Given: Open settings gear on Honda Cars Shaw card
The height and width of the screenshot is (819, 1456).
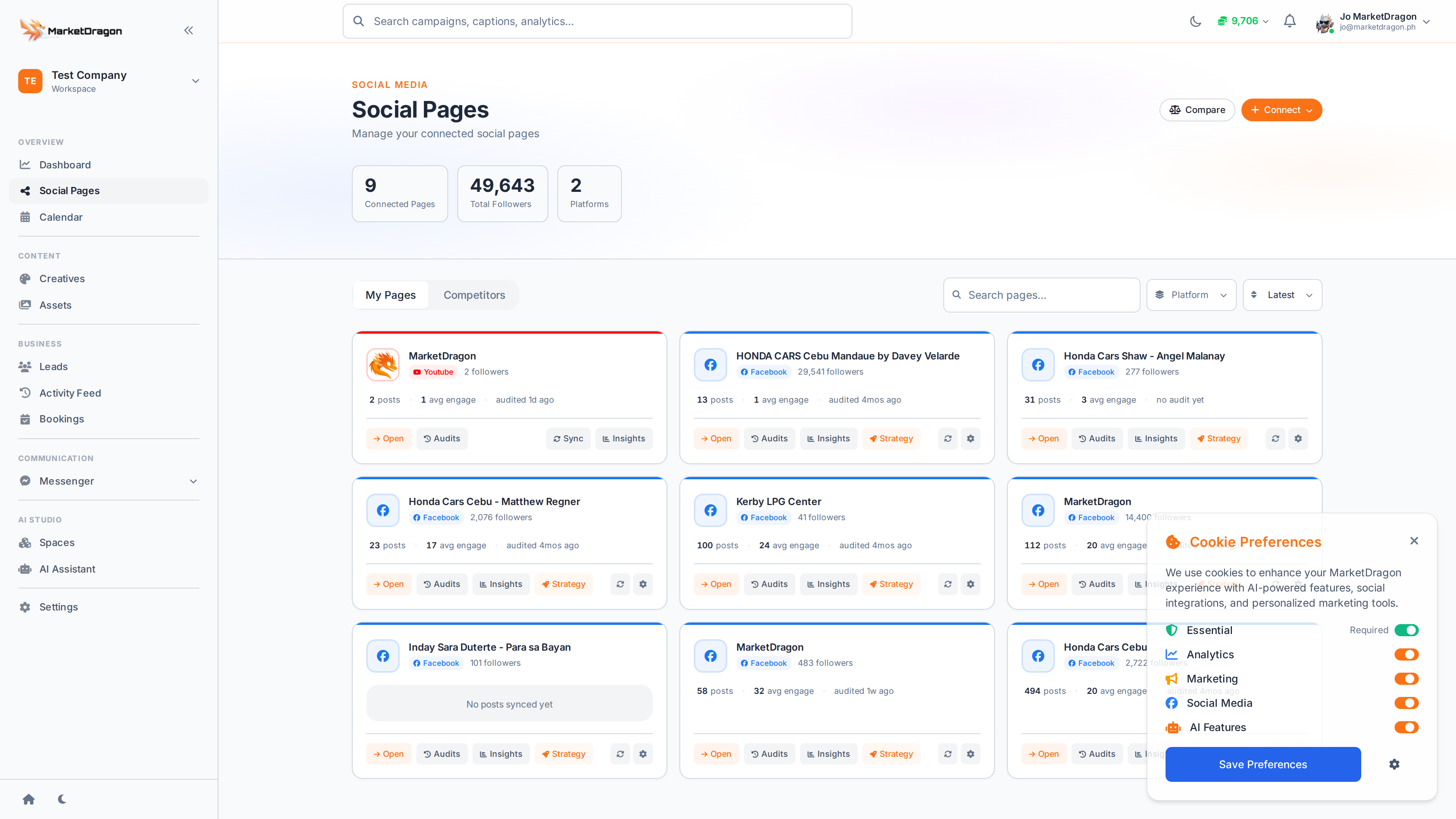Looking at the screenshot, I should point(1298,439).
